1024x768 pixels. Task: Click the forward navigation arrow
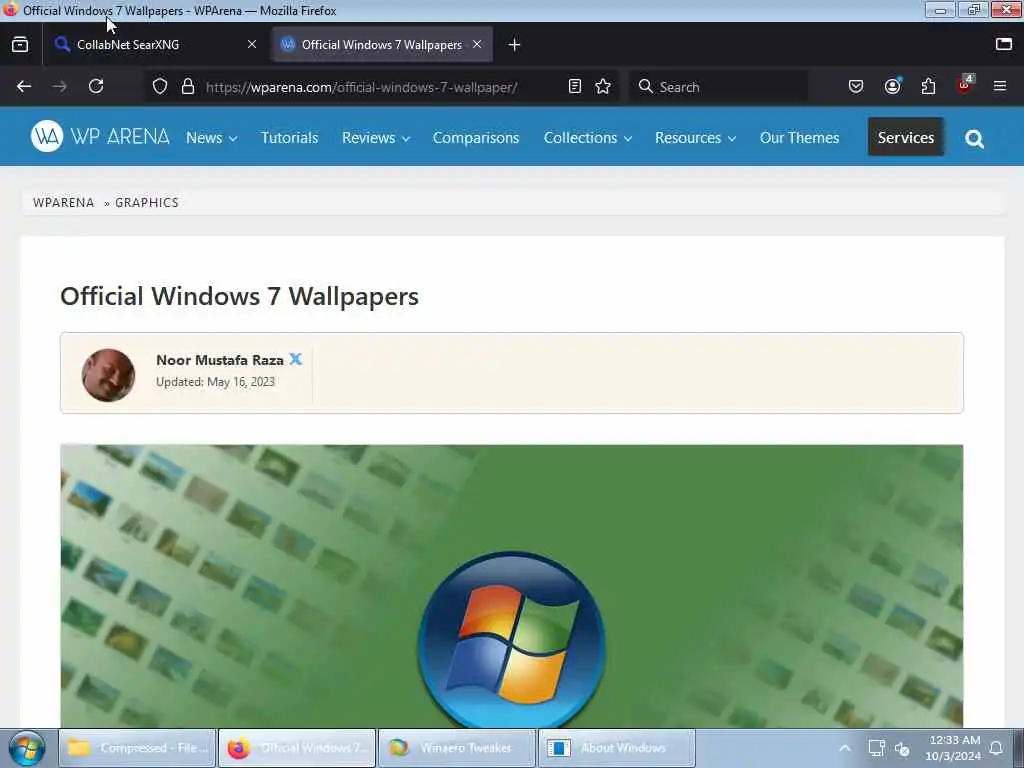point(59,87)
